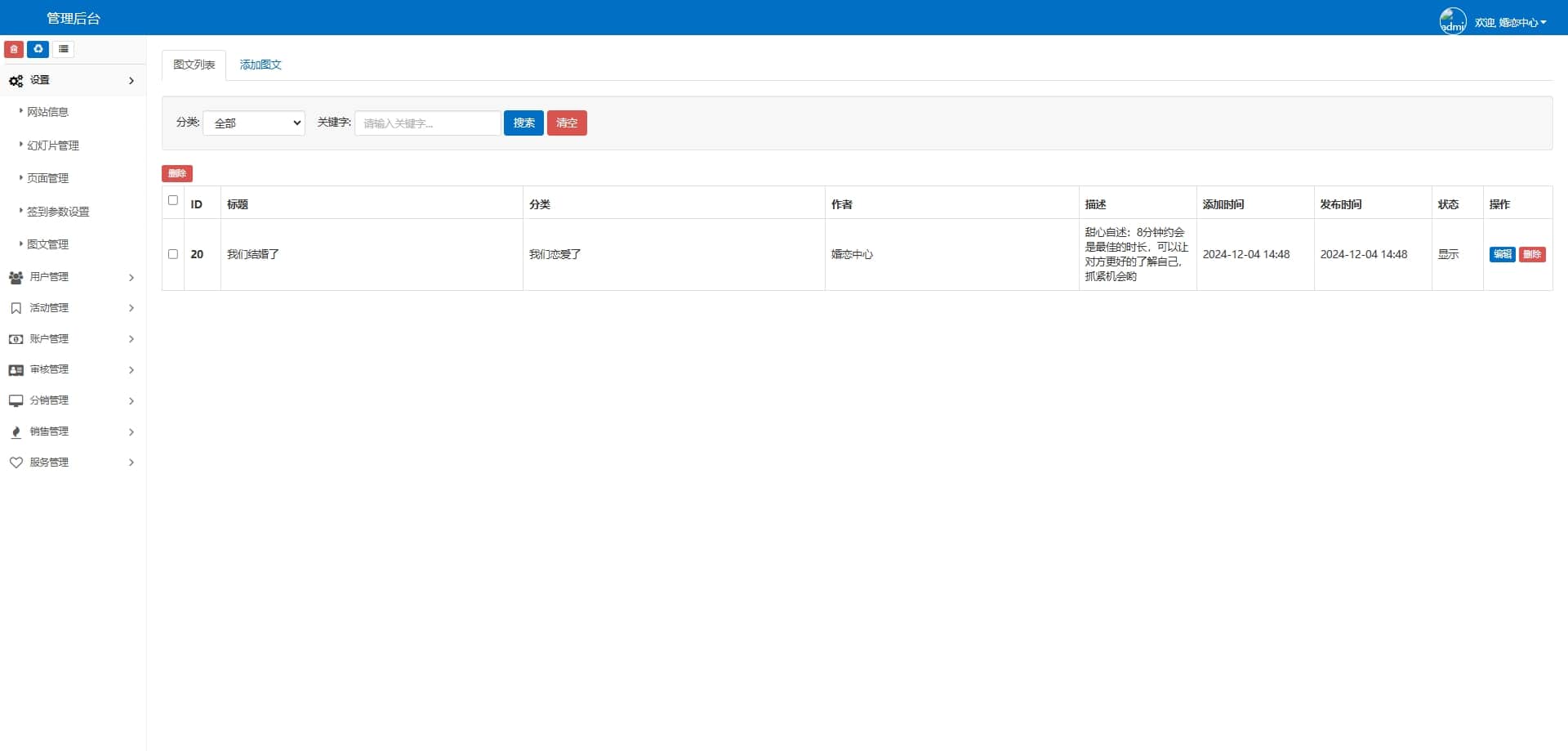Click the gears icon beside 设置

[x=16, y=81]
